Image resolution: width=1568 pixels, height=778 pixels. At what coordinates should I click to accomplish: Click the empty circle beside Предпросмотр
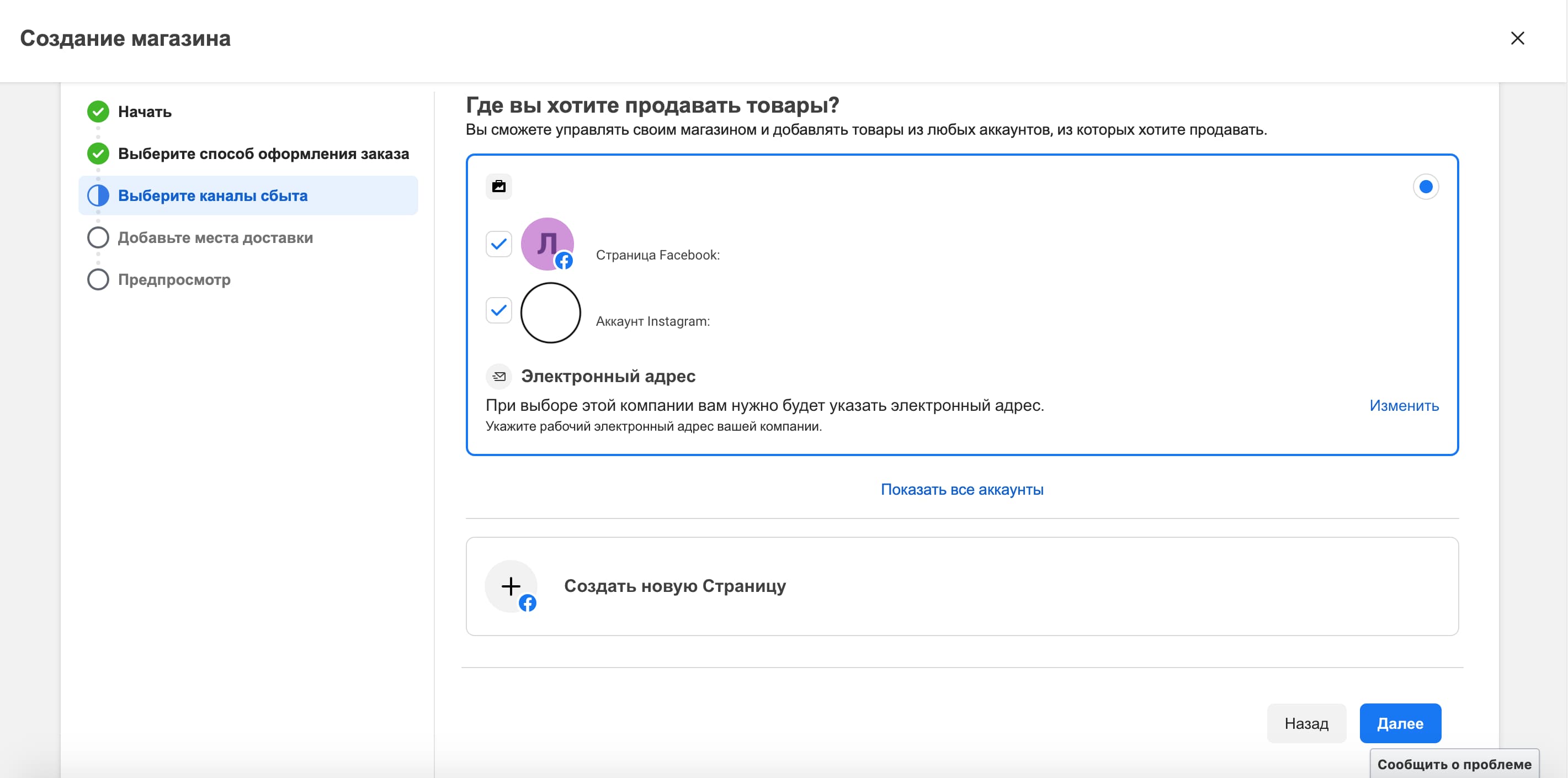(x=98, y=279)
